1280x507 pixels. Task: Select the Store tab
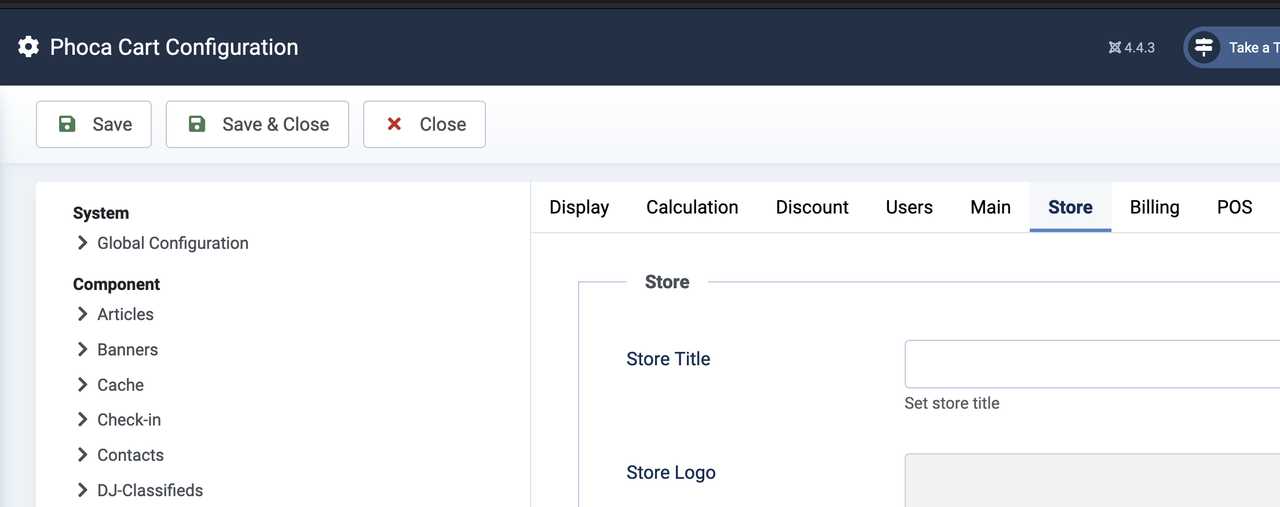pos(1070,207)
